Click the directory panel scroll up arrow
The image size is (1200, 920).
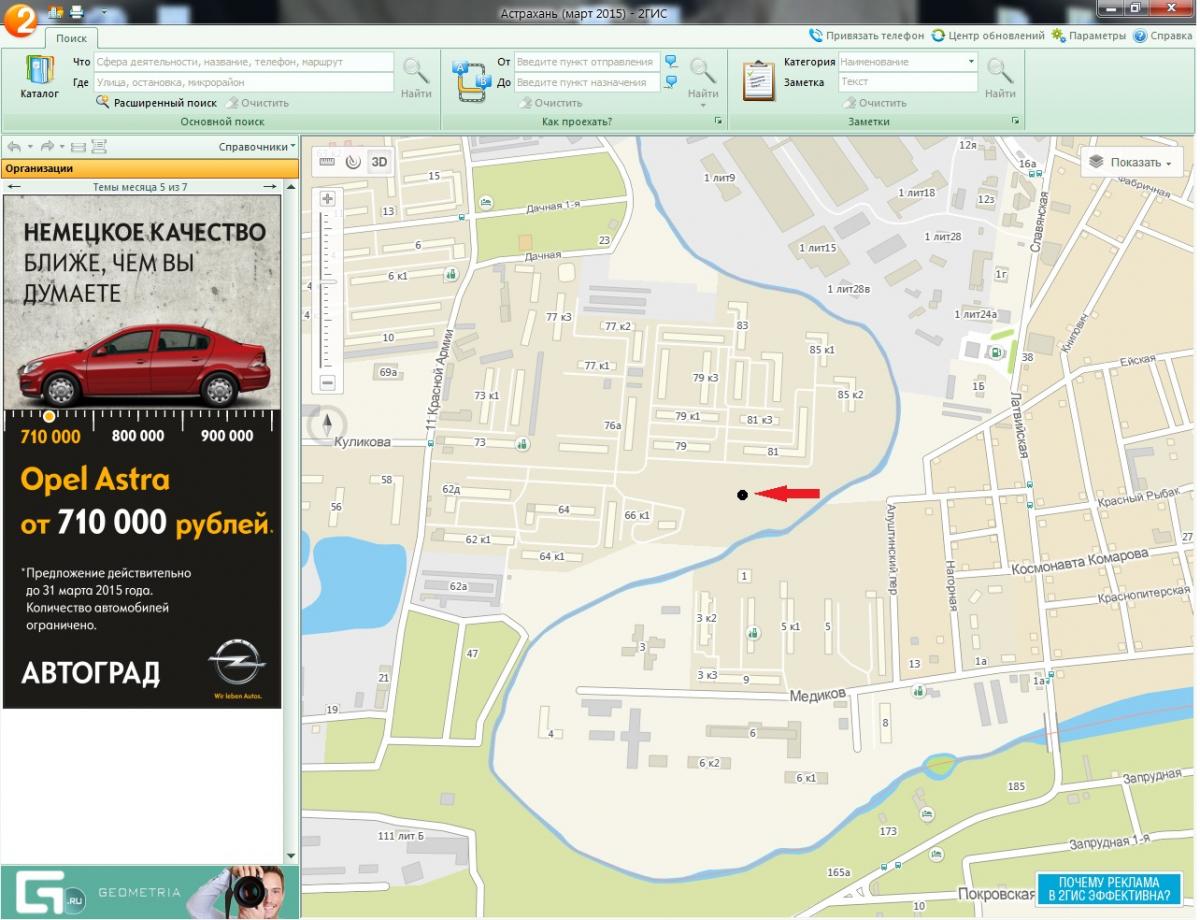[292, 187]
